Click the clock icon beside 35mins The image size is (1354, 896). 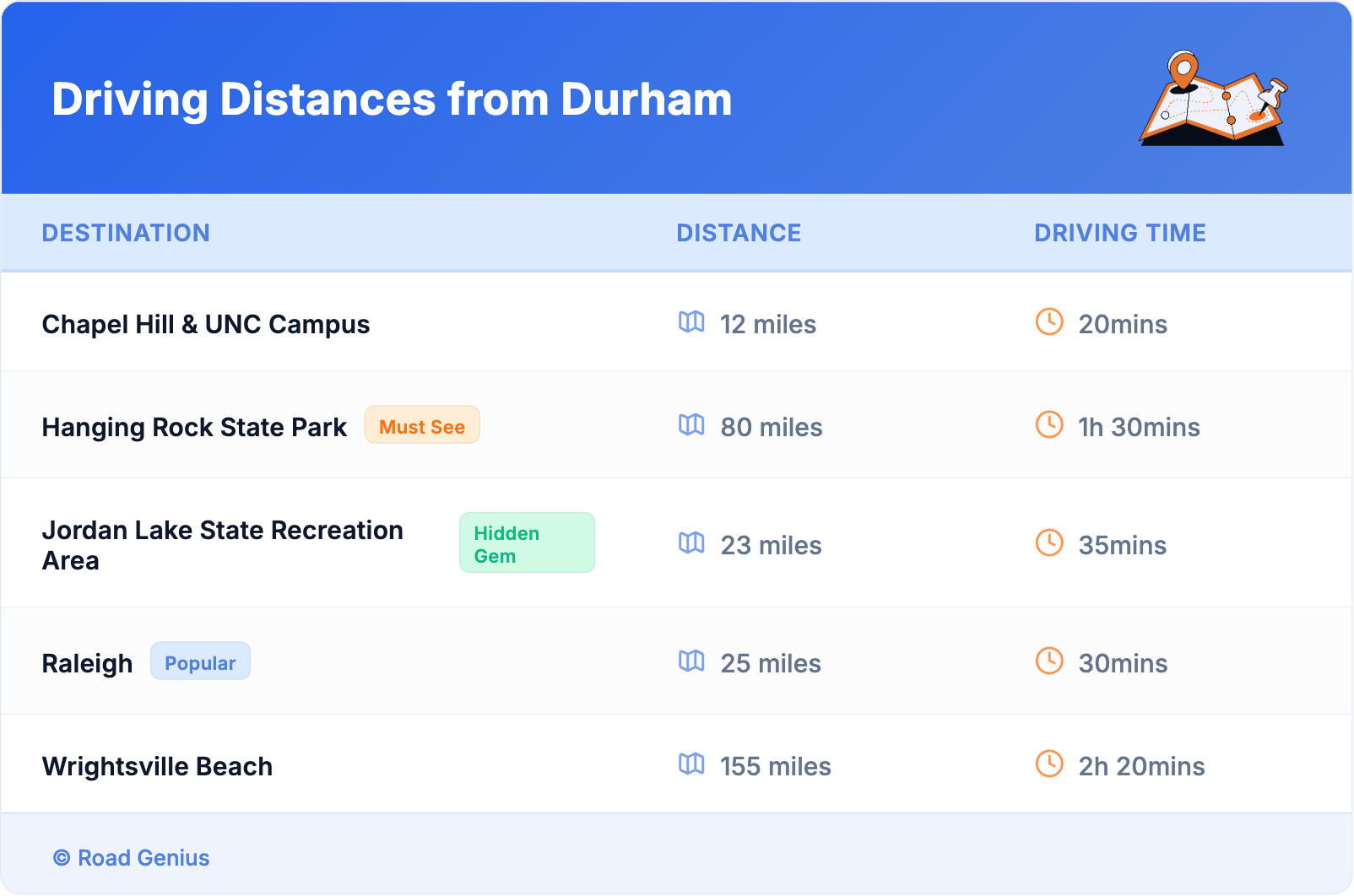1049,542
